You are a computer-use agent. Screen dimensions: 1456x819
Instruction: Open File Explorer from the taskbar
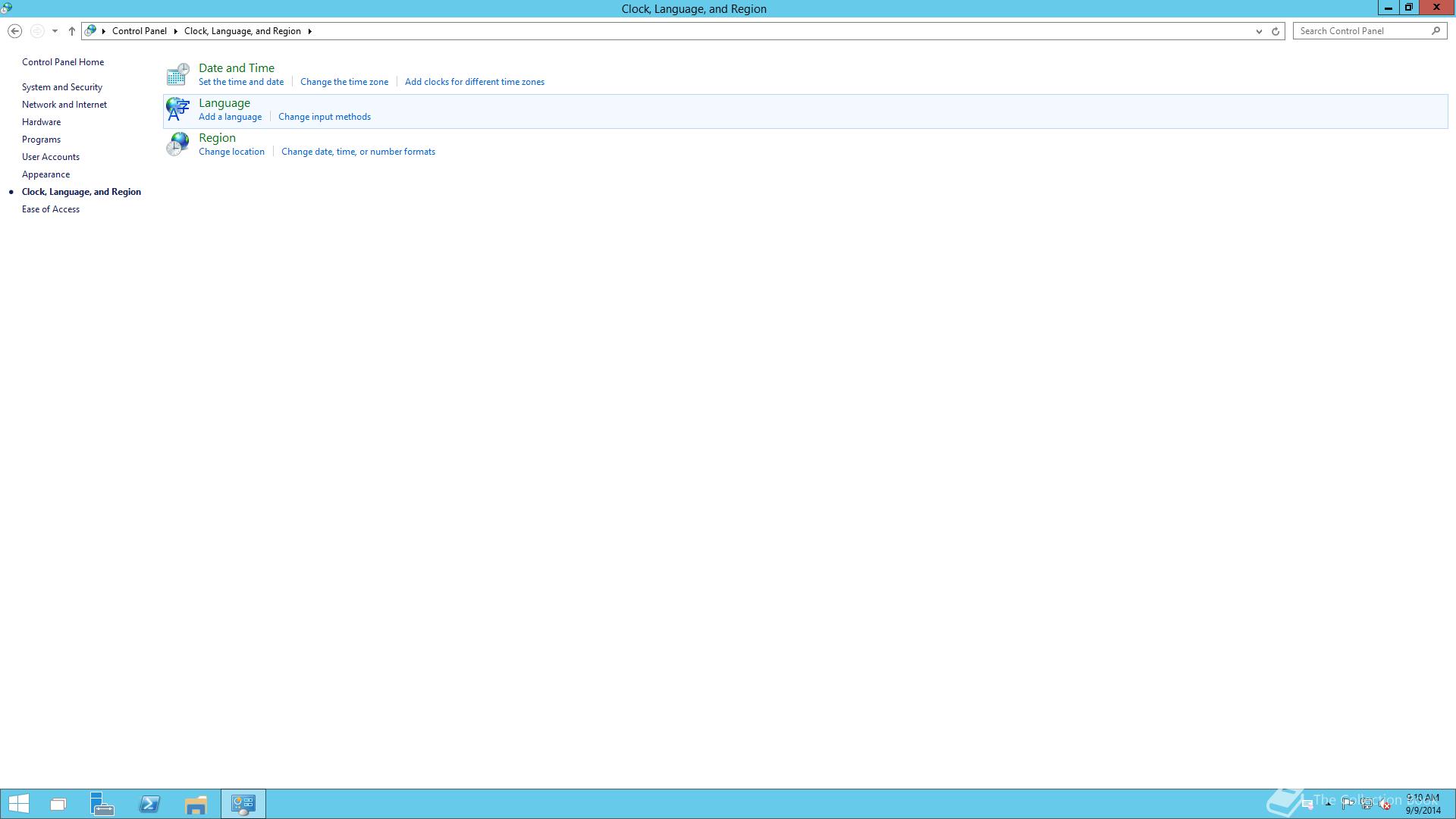tap(196, 804)
